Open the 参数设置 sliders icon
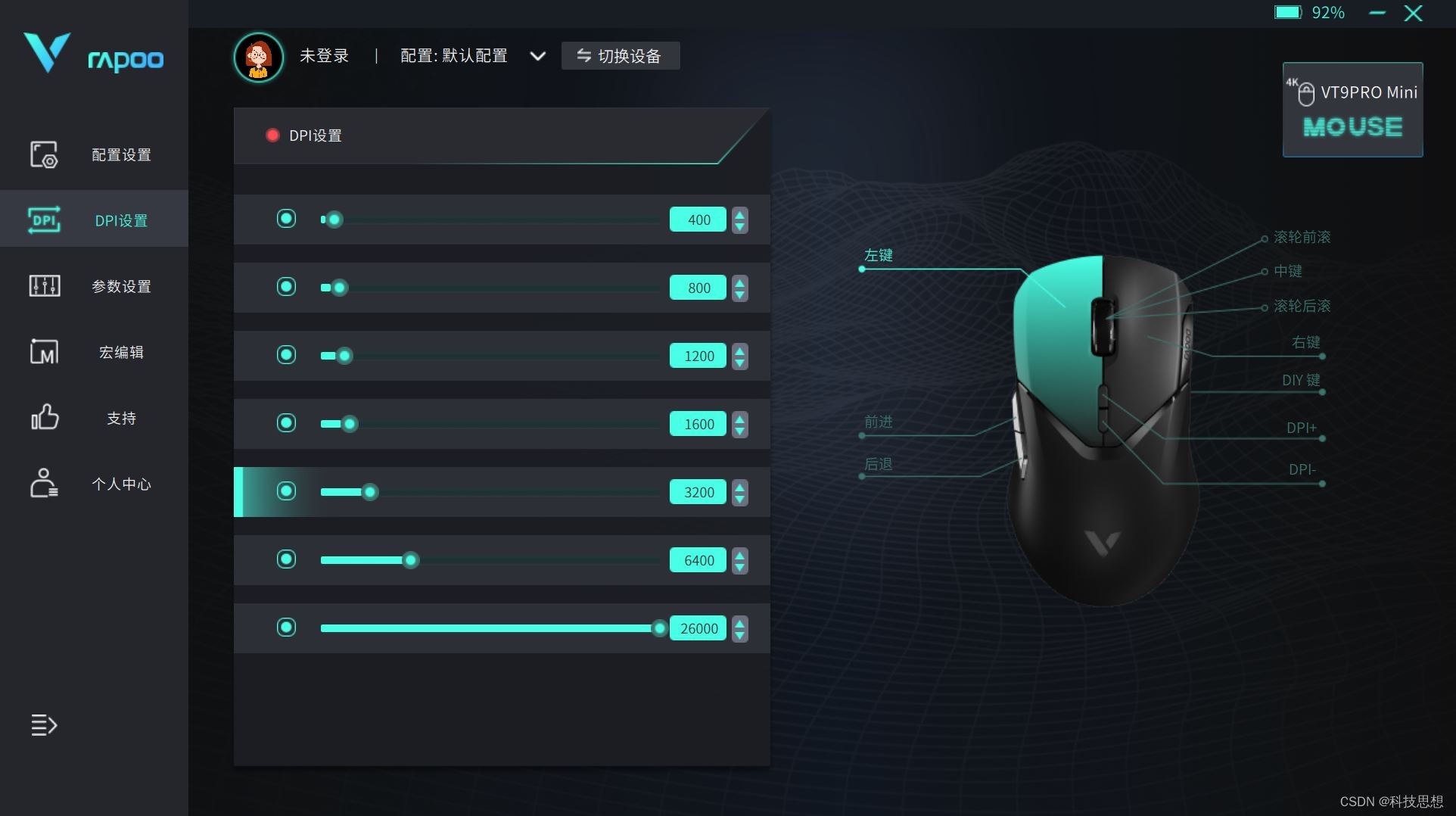The image size is (1456, 816). coord(44,286)
